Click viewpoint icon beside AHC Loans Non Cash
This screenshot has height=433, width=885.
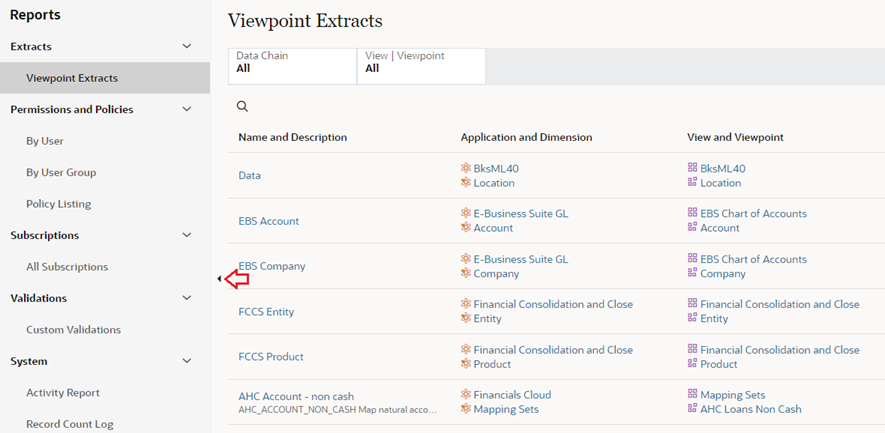click(x=692, y=409)
